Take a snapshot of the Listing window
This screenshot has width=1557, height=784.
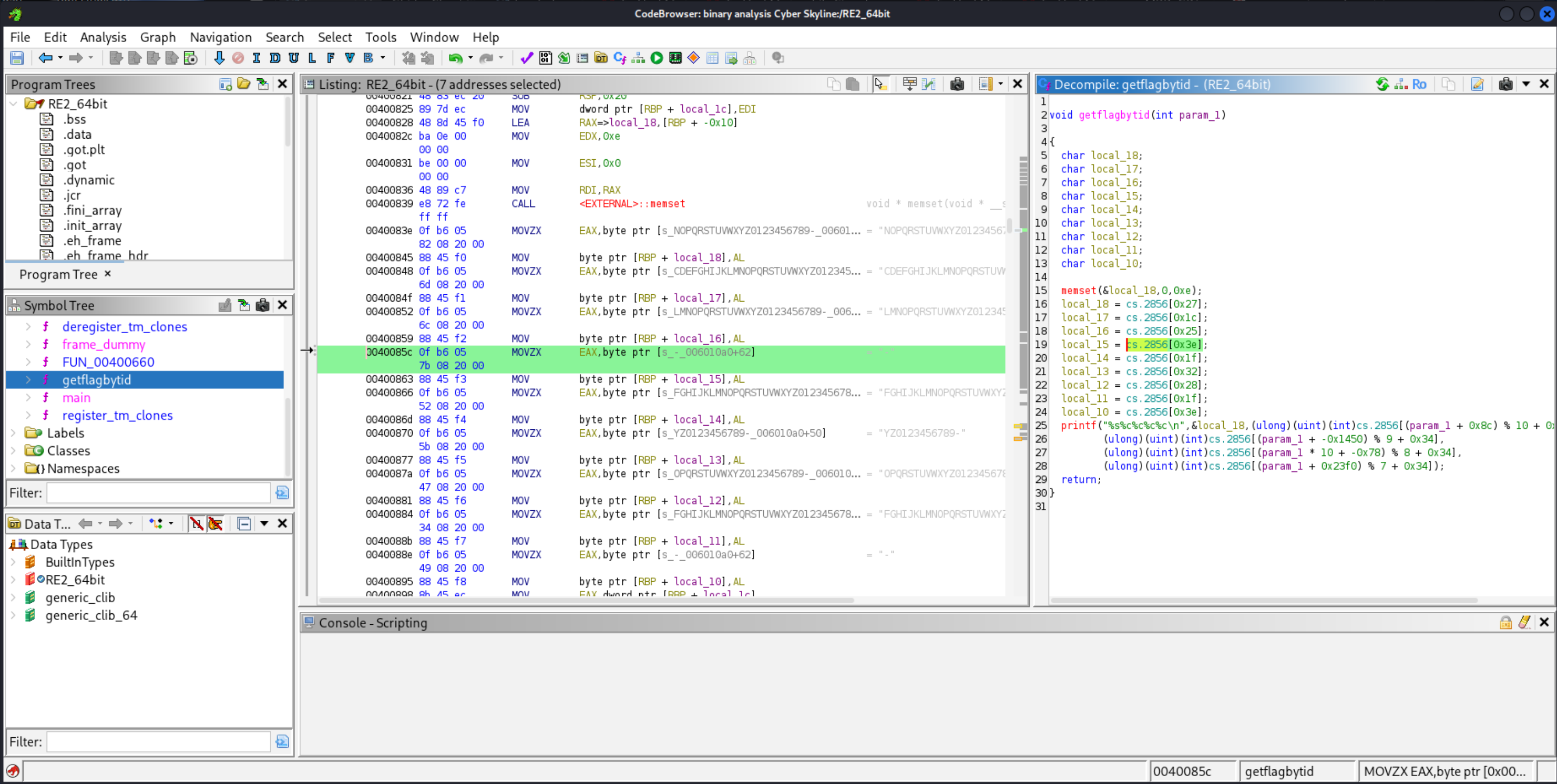pos(957,84)
